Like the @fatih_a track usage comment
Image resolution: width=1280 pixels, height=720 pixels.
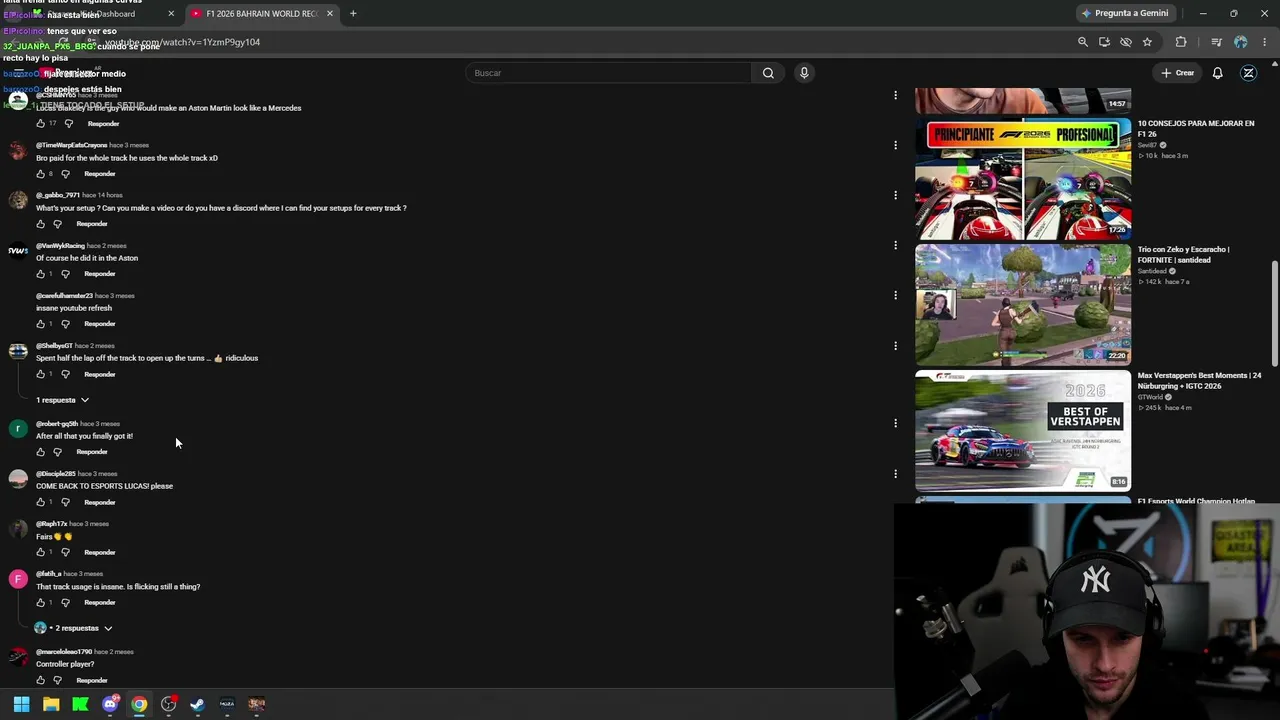click(40, 602)
